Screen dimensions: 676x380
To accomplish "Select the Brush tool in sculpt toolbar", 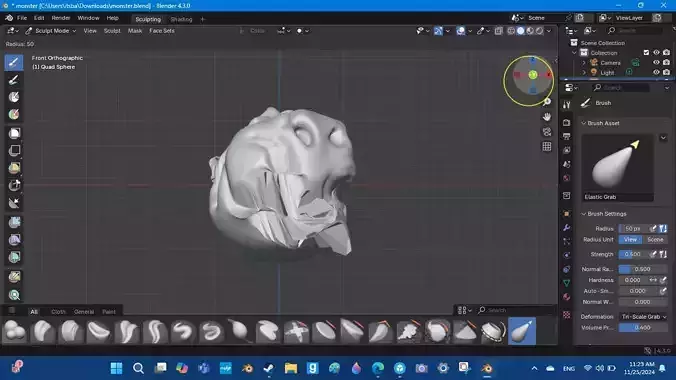I will coord(14,62).
